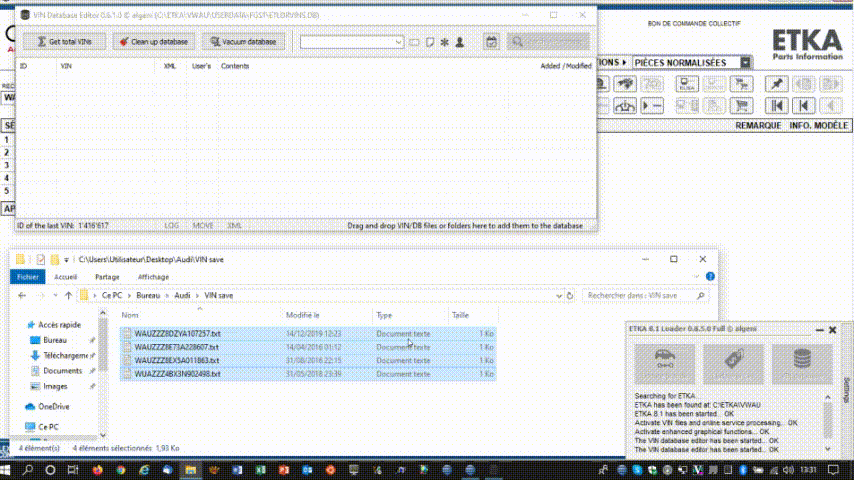Open the VIN editor search combo box
The width and height of the screenshot is (854, 480).
click(x=352, y=42)
